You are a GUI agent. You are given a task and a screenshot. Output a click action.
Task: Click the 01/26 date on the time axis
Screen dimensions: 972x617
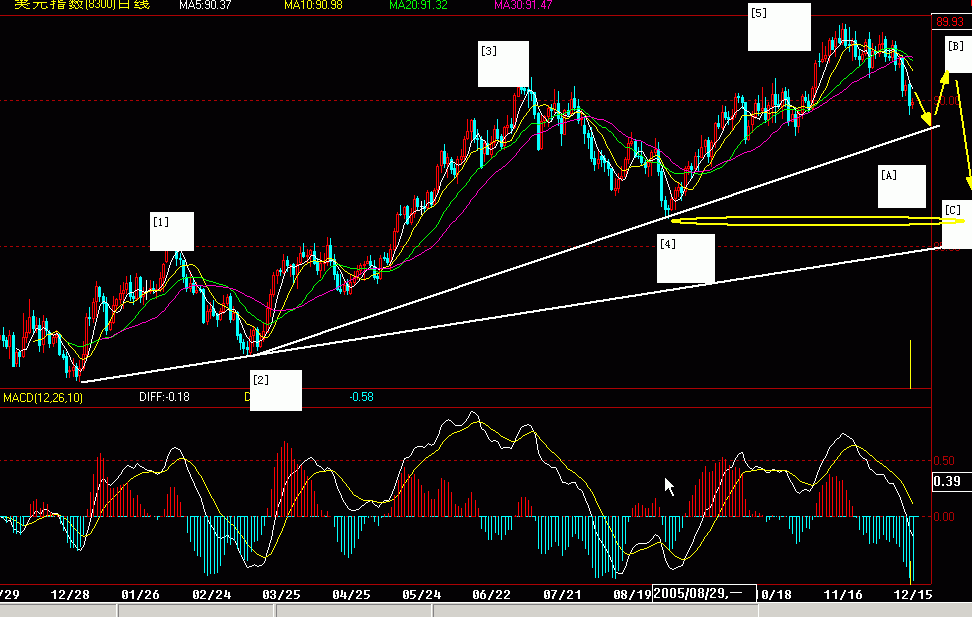140,595
